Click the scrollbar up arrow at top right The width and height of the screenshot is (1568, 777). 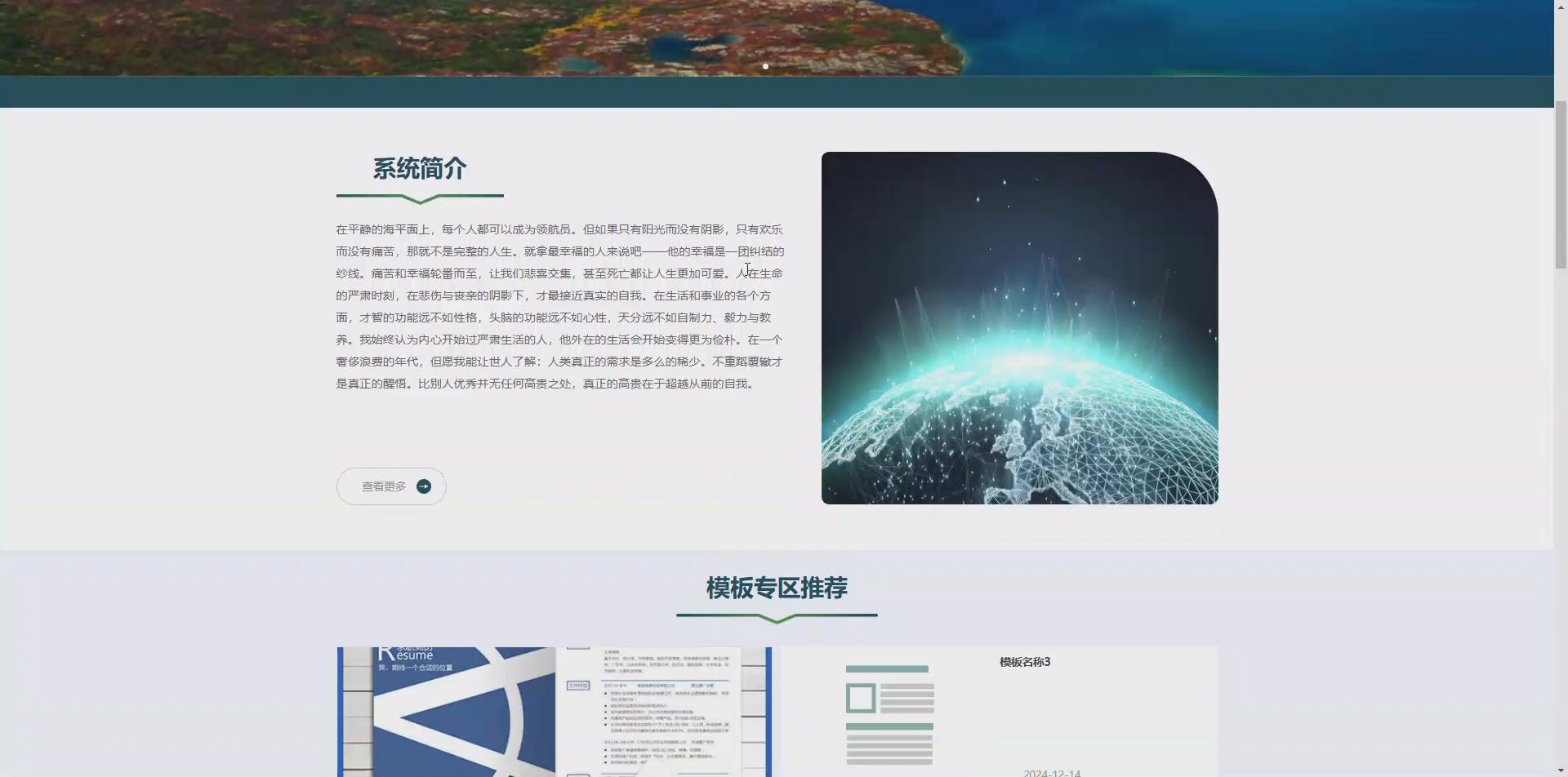(x=1561, y=7)
